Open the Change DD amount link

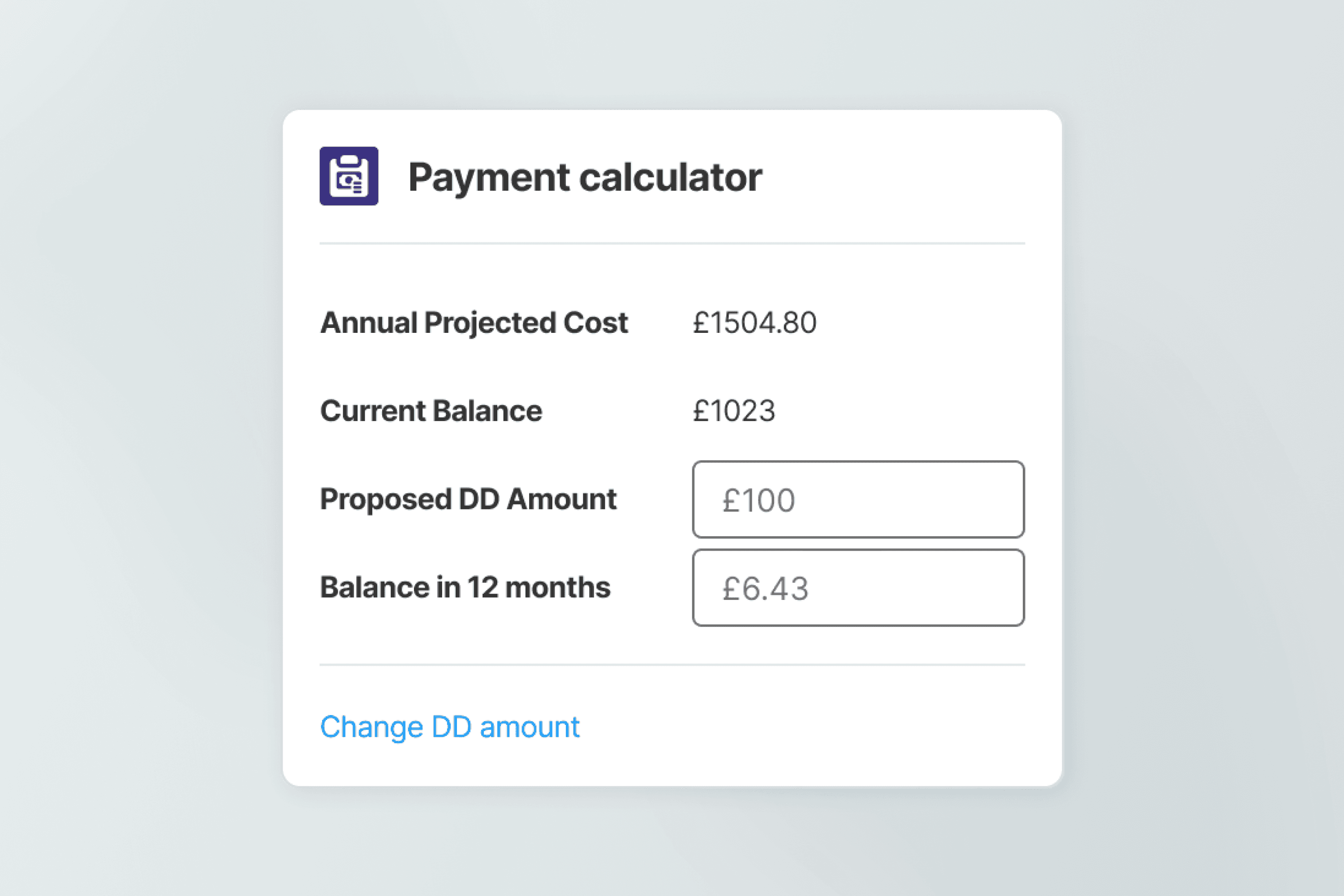point(450,728)
